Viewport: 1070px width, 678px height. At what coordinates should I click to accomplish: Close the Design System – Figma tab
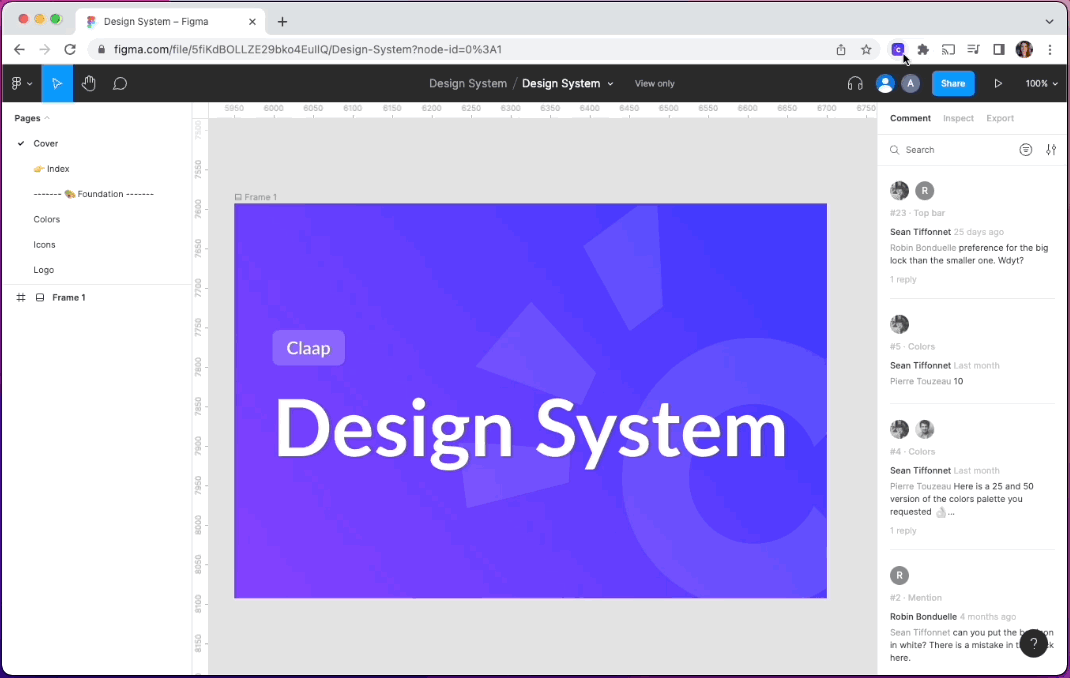pyautogui.click(x=252, y=22)
